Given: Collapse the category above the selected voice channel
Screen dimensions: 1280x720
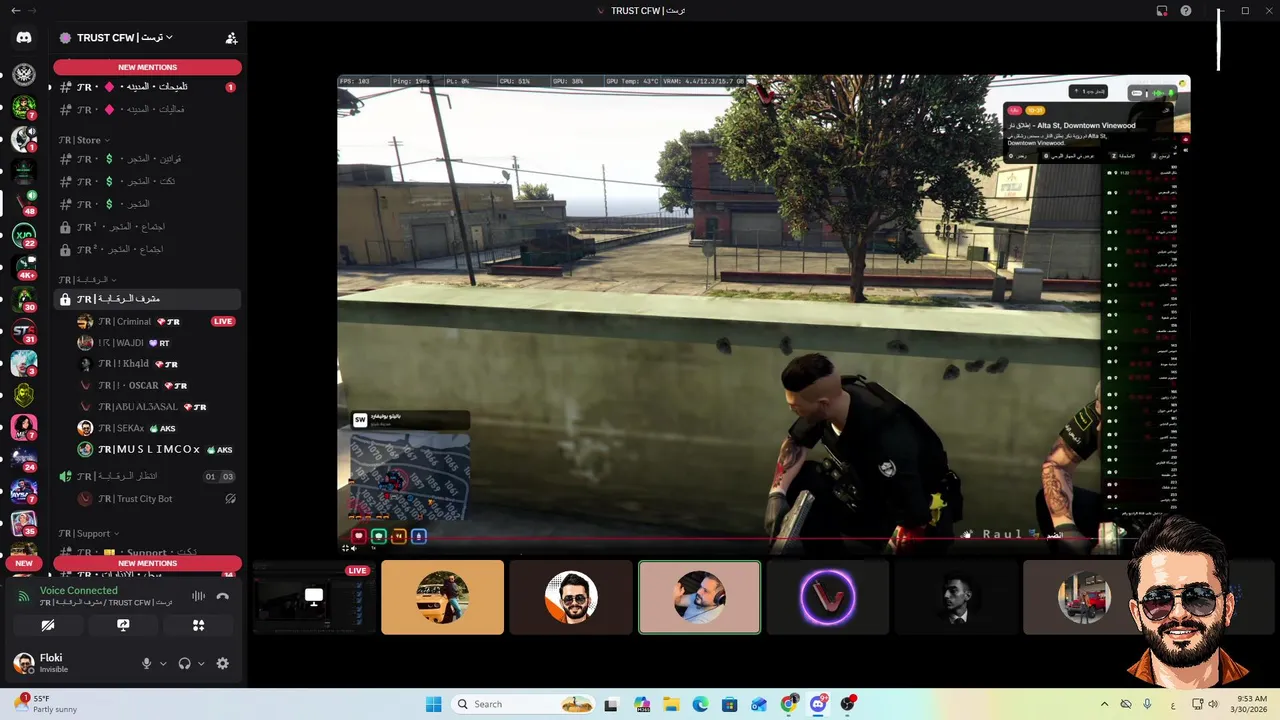Looking at the screenshot, I should coord(87,280).
